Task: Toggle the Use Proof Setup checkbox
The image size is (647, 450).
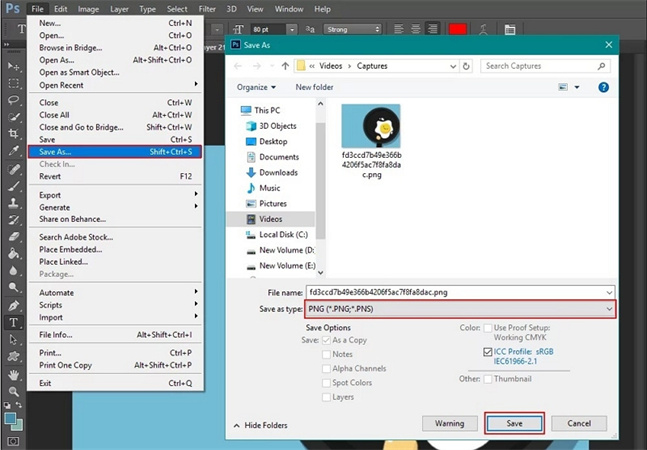Action: click(x=487, y=328)
